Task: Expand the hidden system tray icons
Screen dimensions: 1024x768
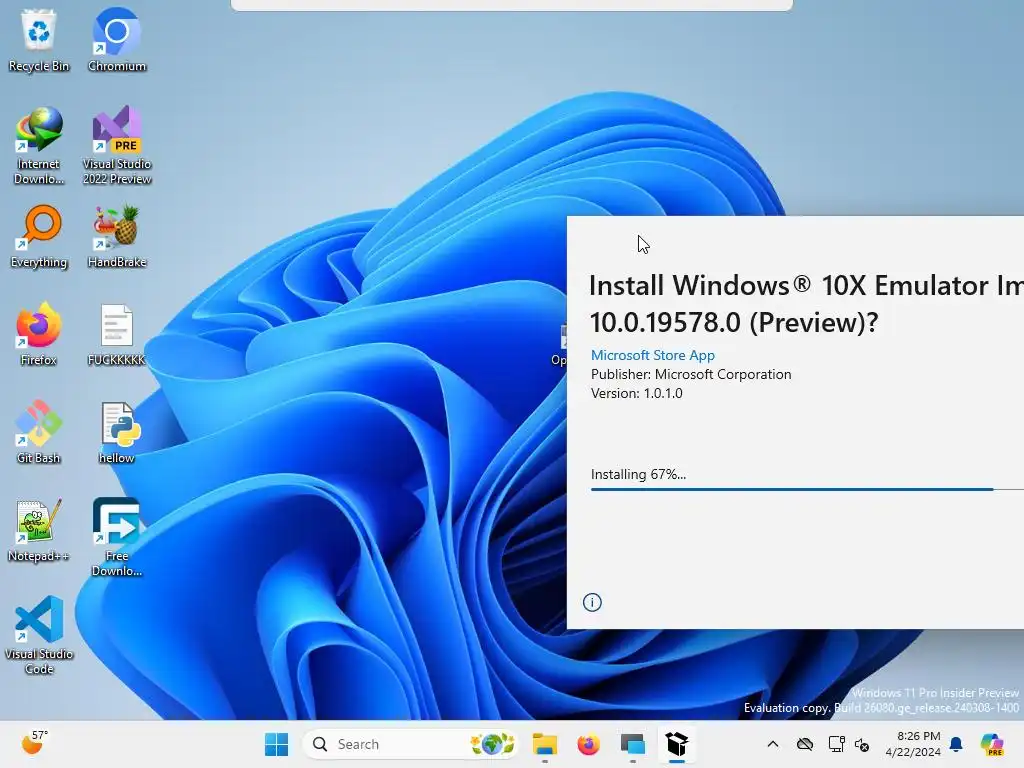Action: point(773,744)
